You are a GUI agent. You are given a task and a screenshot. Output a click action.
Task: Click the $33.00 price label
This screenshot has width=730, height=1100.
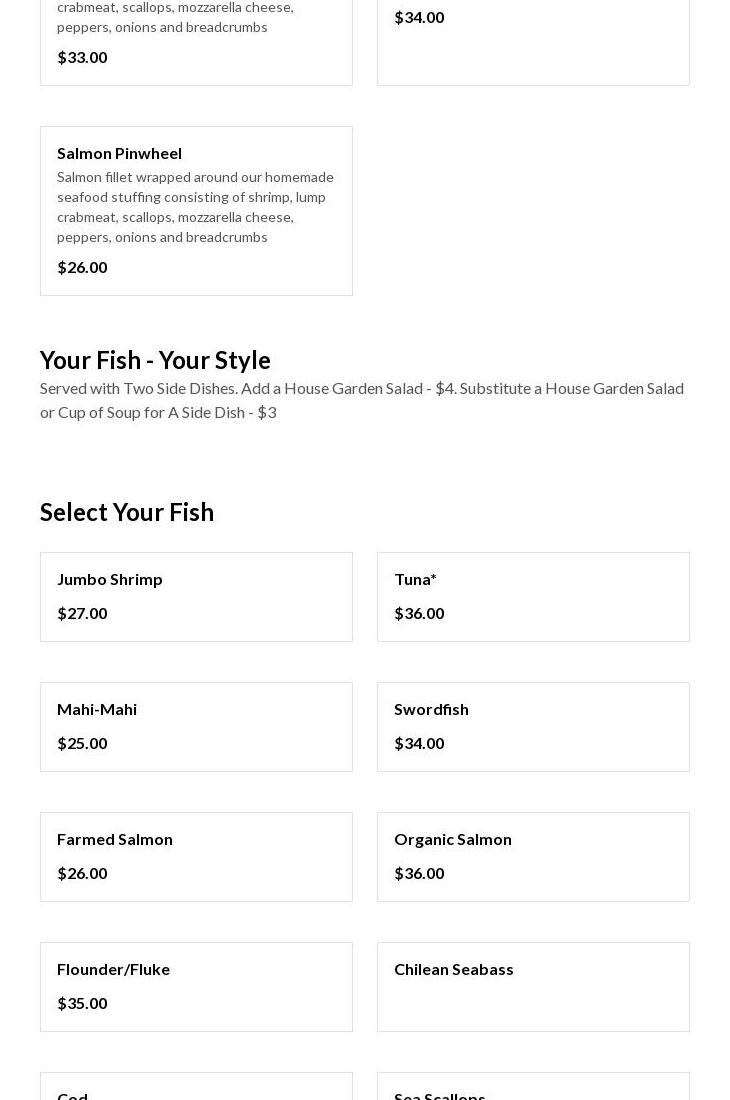coord(82,57)
